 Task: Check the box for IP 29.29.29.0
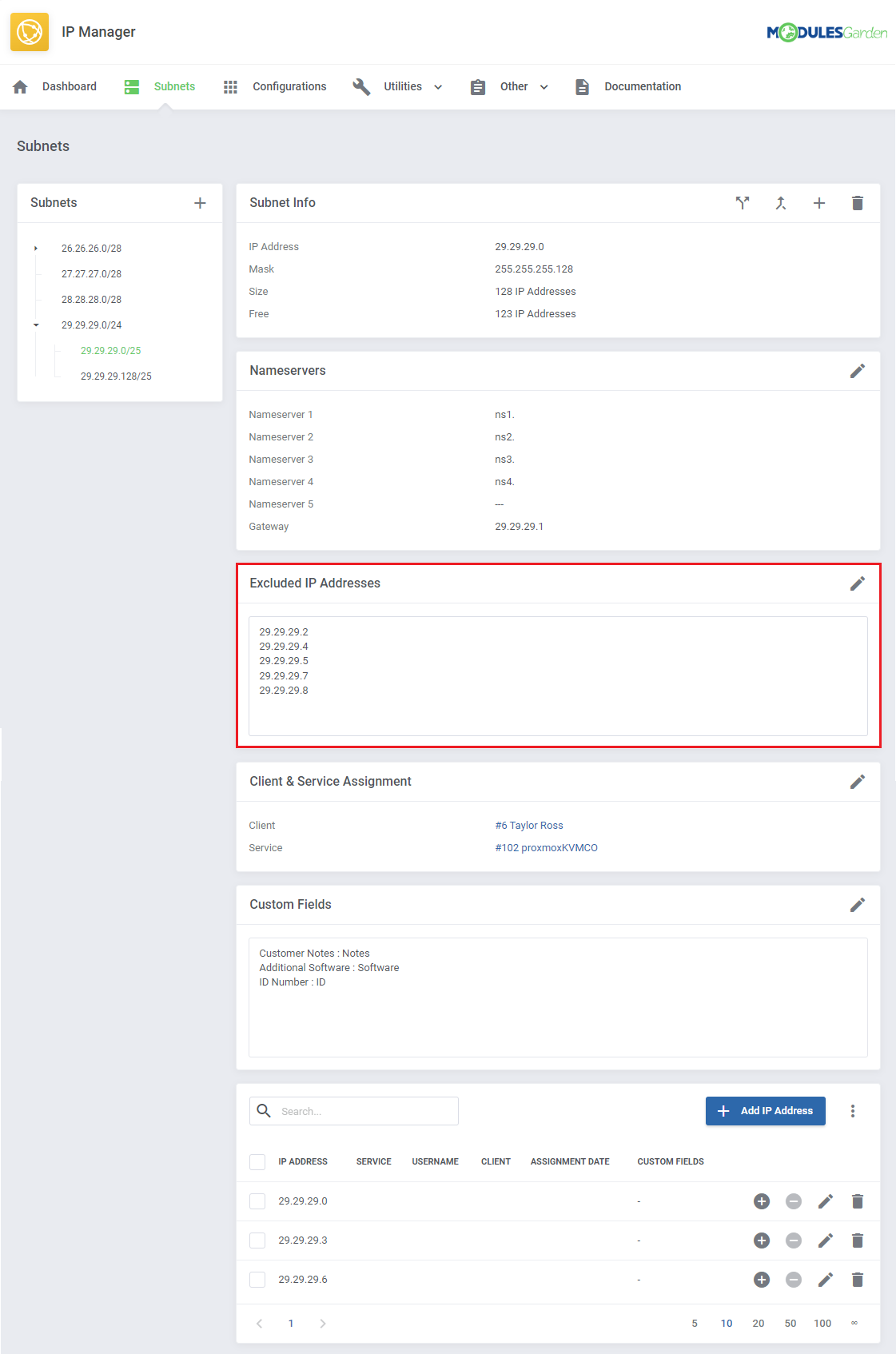(x=257, y=1201)
